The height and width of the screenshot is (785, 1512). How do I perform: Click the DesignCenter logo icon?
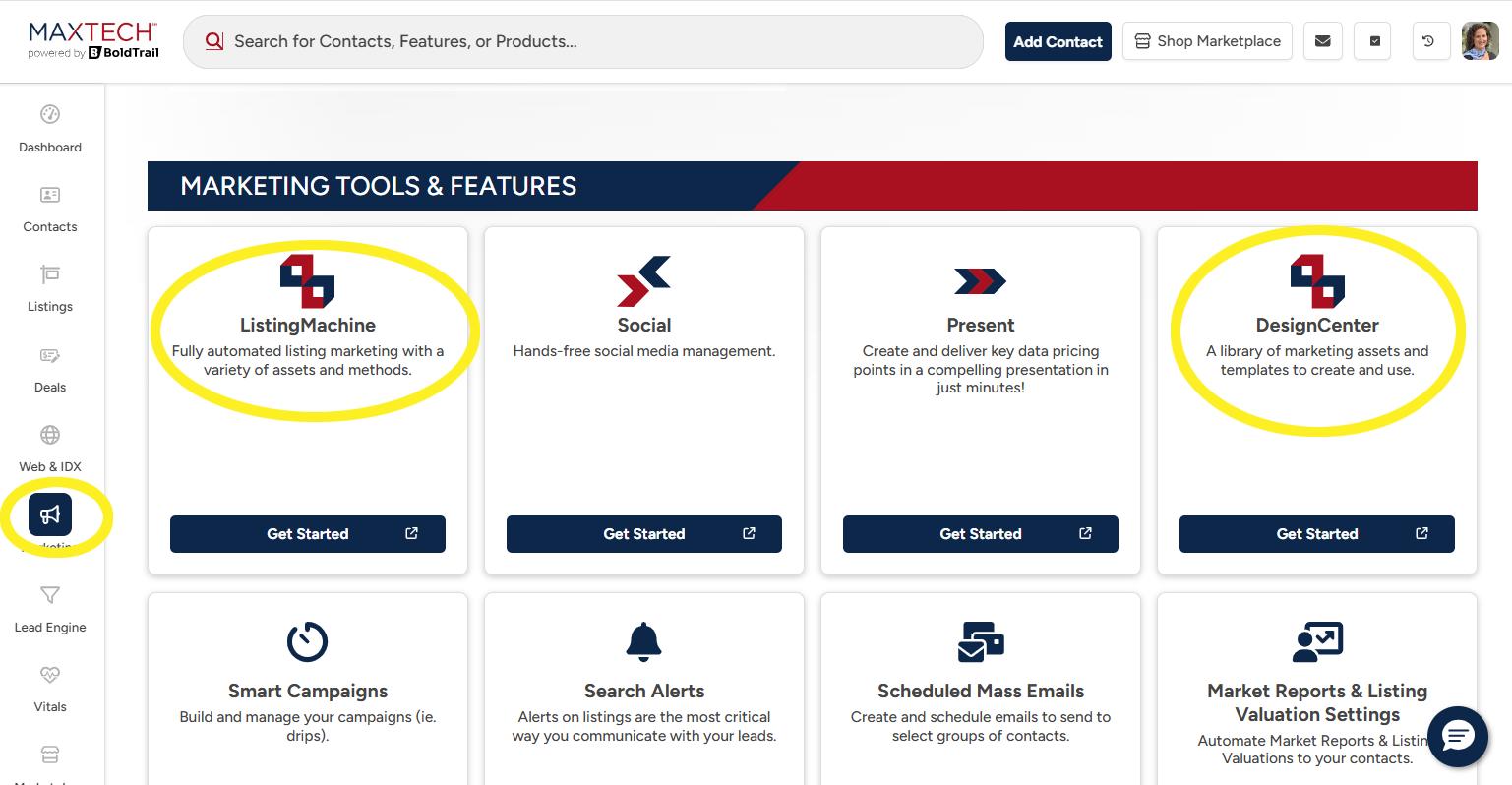pos(1317,281)
